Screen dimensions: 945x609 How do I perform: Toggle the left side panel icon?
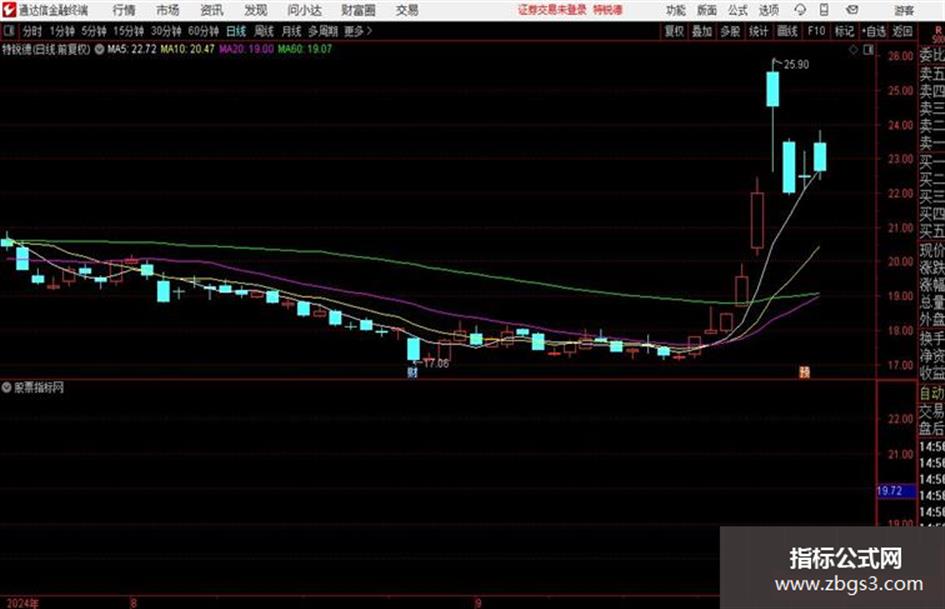(9, 30)
